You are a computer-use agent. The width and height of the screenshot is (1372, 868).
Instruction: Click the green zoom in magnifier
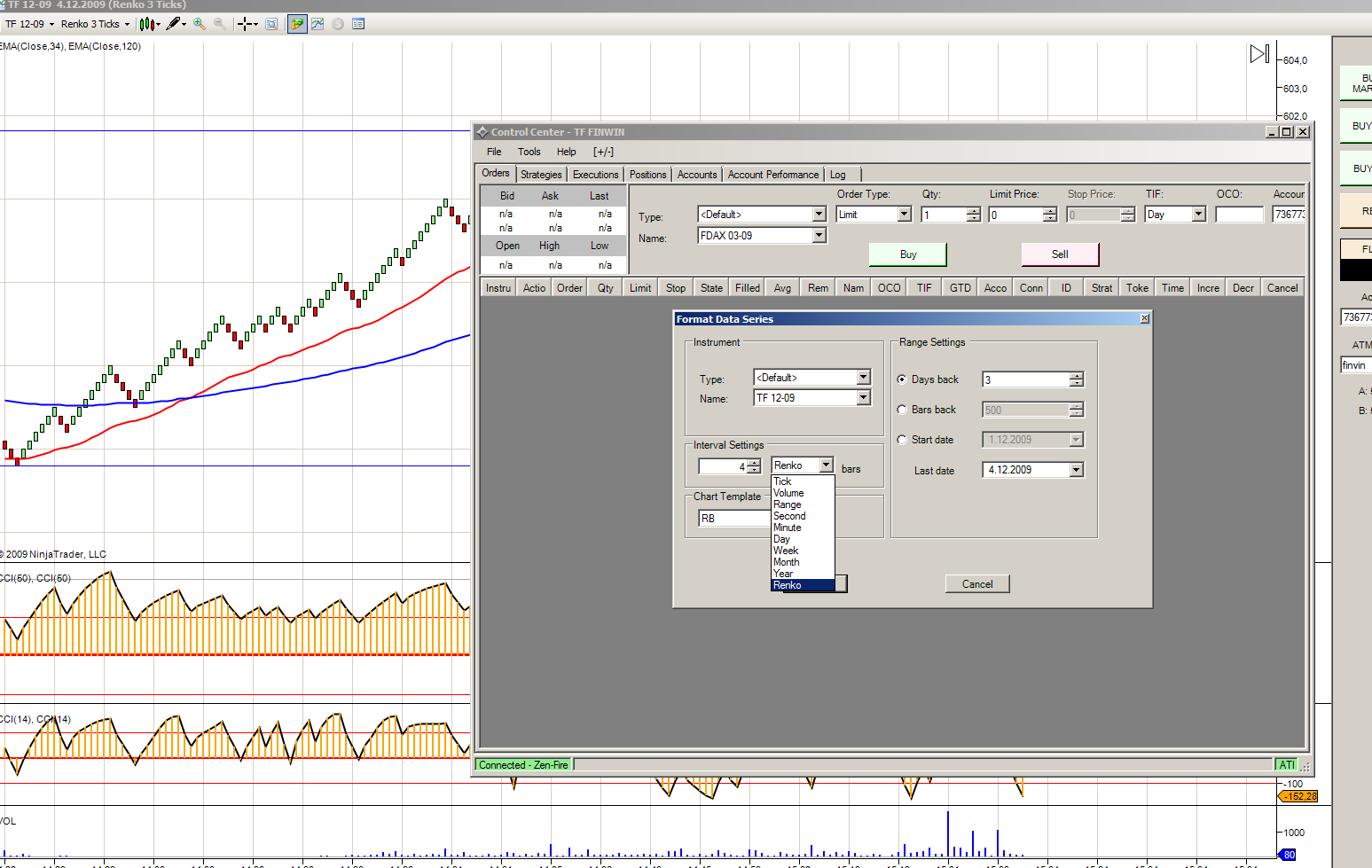click(x=200, y=24)
